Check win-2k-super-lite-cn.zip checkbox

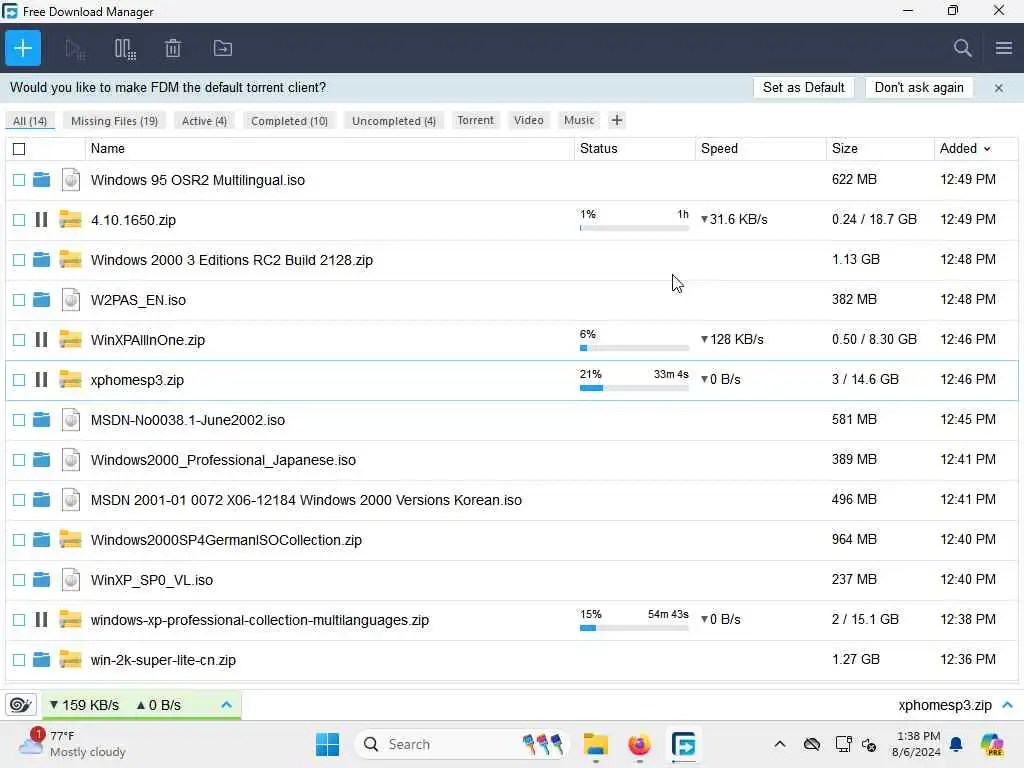(19, 660)
